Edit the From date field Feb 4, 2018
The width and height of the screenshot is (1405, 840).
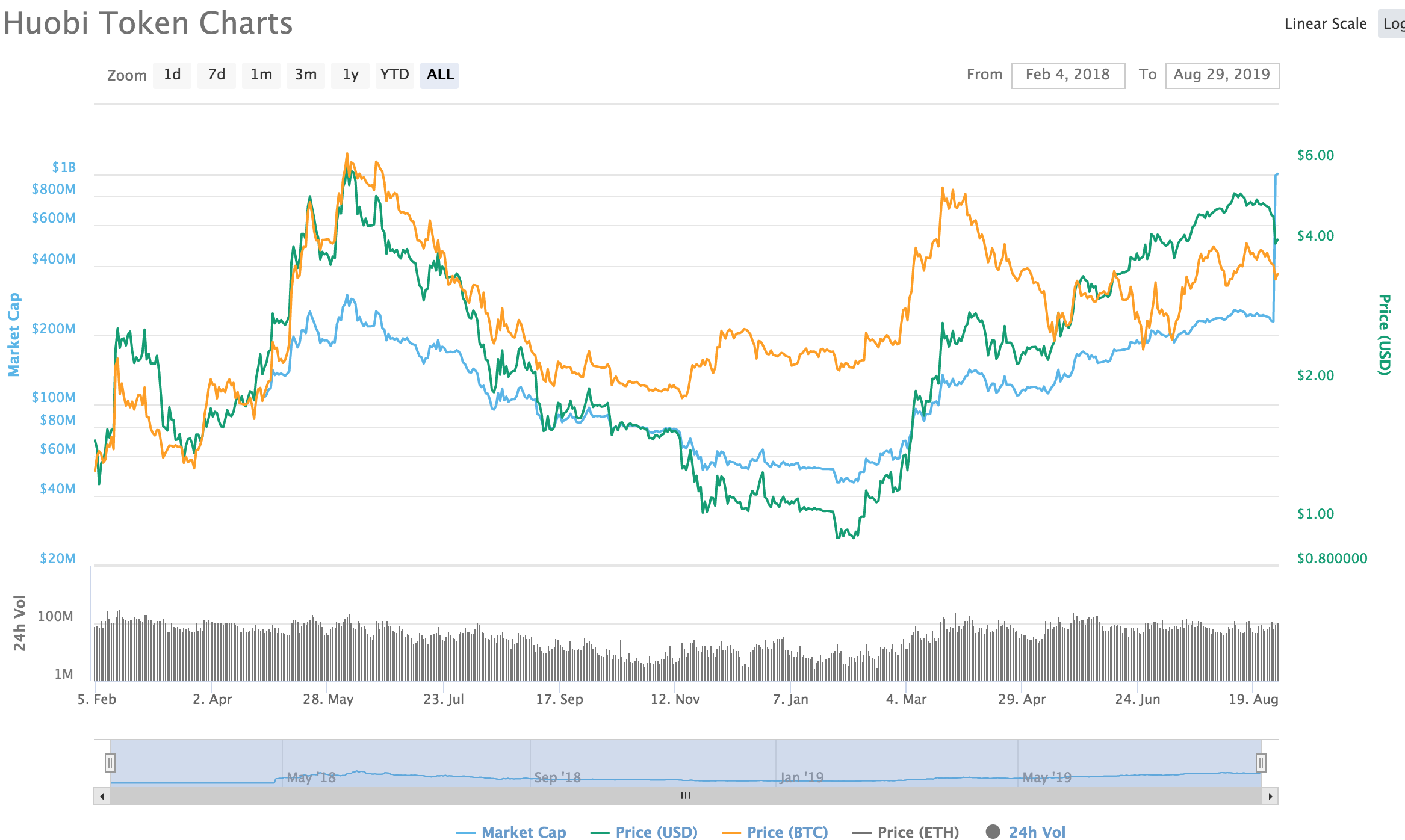[x=1068, y=75]
